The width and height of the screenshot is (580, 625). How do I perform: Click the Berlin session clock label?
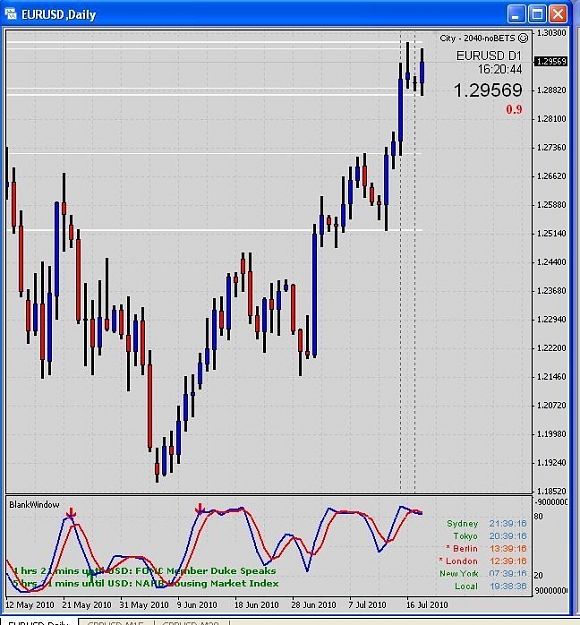[x=462, y=548]
